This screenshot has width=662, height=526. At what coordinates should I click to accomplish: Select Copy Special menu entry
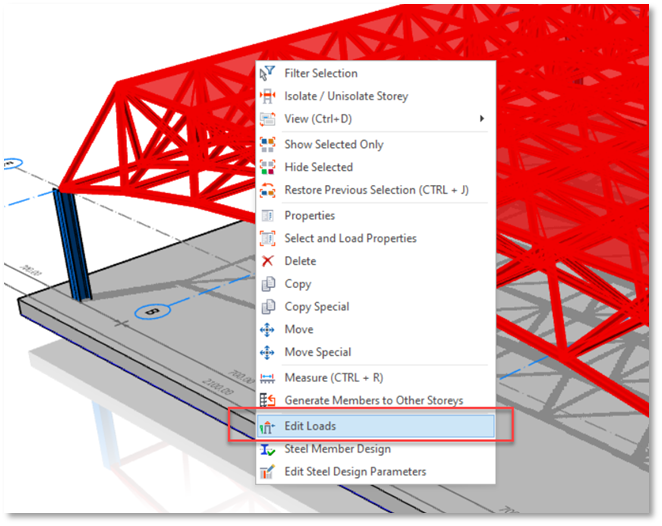tap(316, 307)
